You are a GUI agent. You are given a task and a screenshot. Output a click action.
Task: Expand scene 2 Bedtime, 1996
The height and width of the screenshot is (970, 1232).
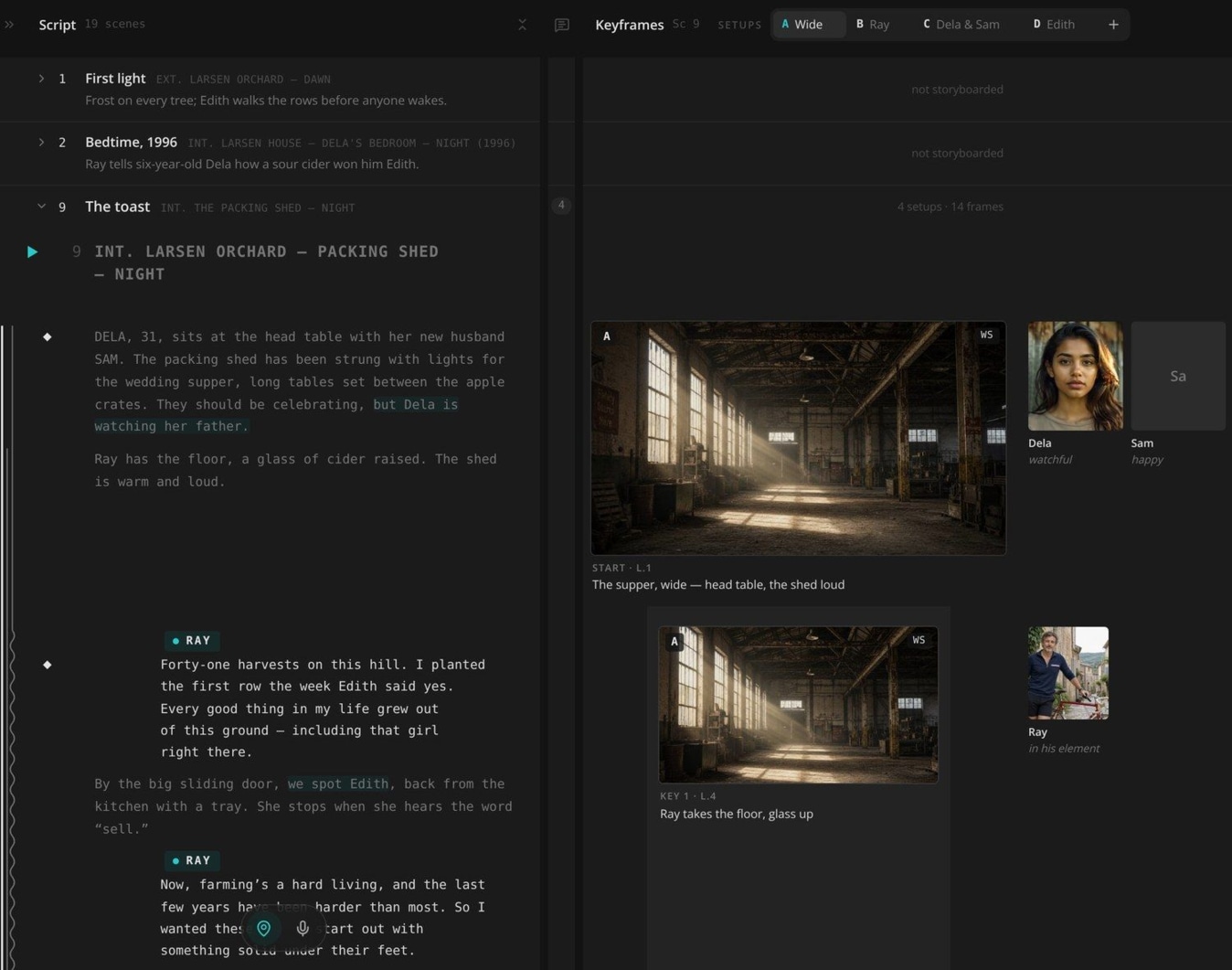pos(41,143)
